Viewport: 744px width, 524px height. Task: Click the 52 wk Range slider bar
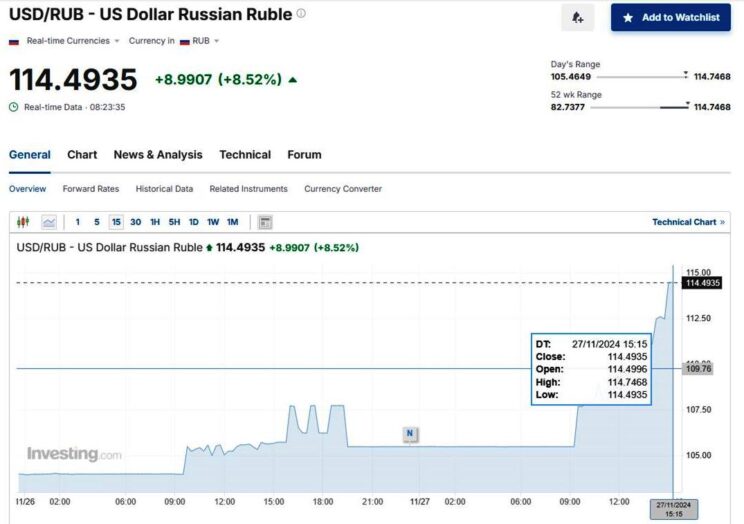pos(637,106)
